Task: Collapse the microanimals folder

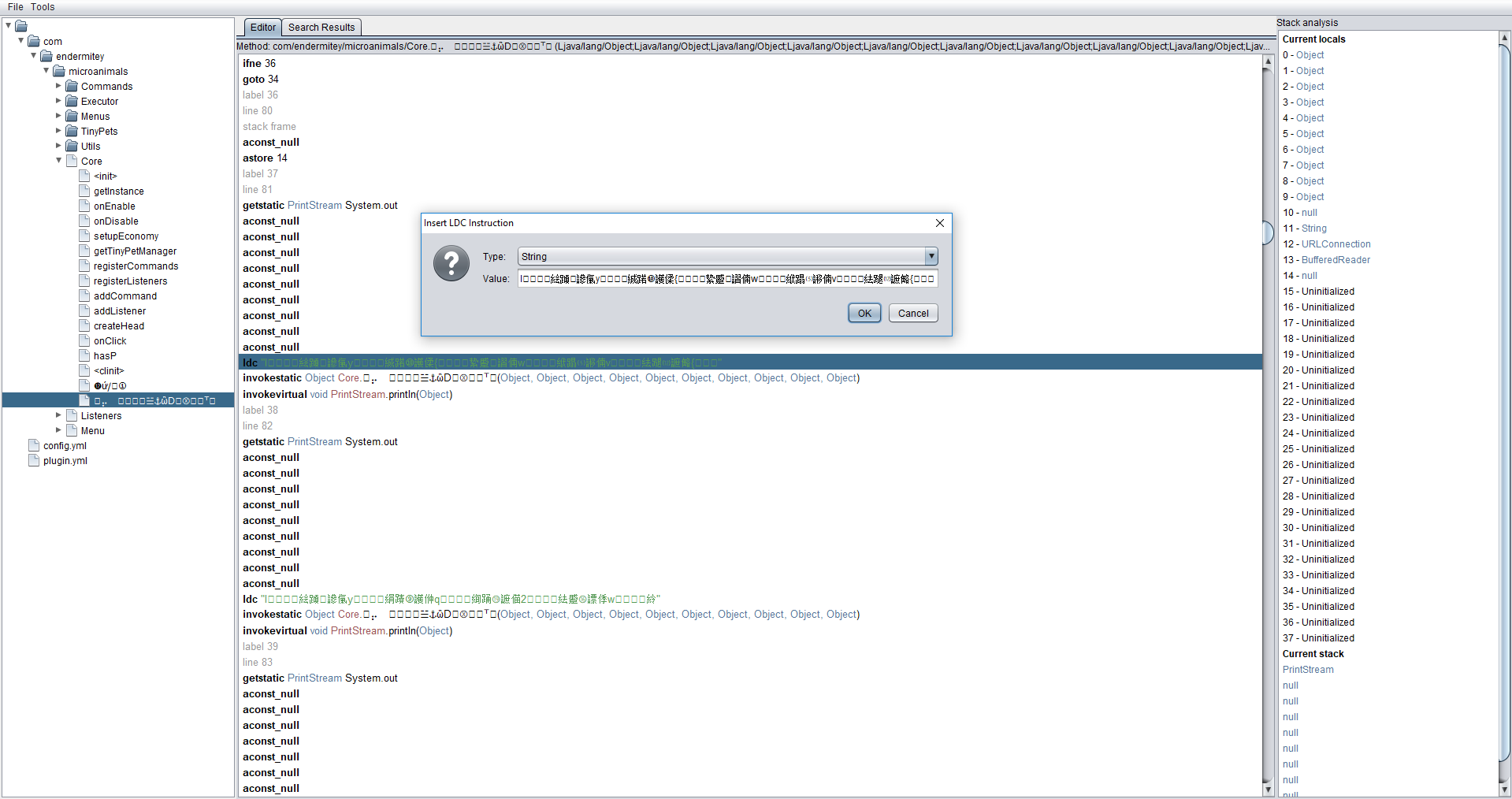Action: click(x=46, y=71)
